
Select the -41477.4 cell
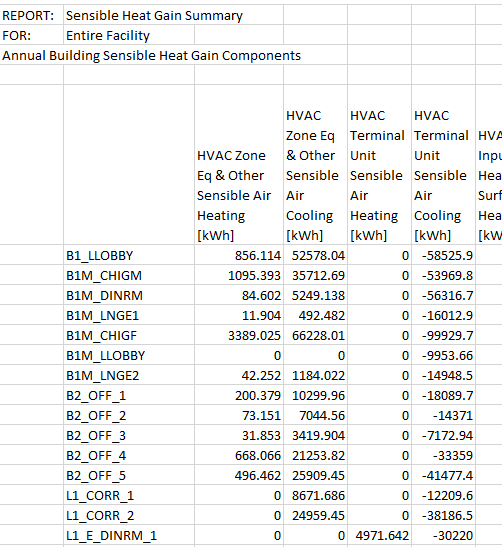click(x=443, y=475)
